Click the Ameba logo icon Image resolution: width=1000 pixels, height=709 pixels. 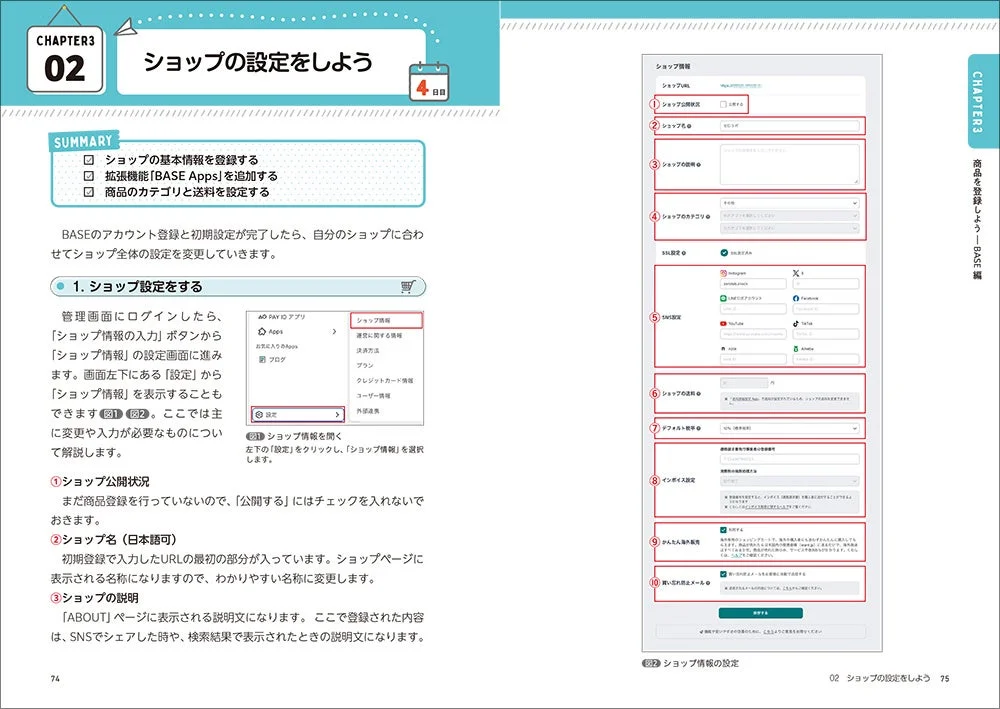[x=796, y=349]
